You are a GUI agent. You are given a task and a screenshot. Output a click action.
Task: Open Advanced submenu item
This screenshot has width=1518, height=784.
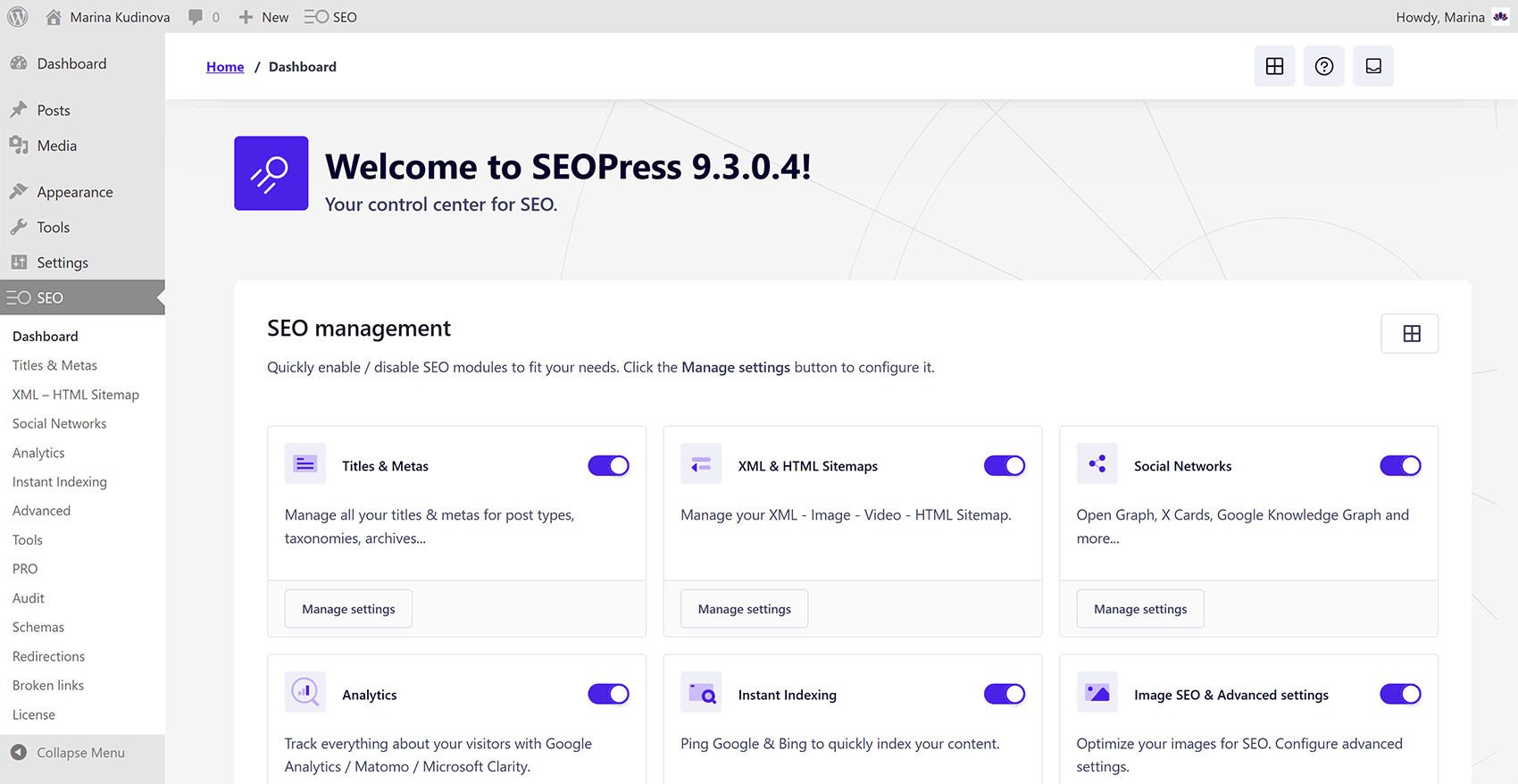point(41,511)
